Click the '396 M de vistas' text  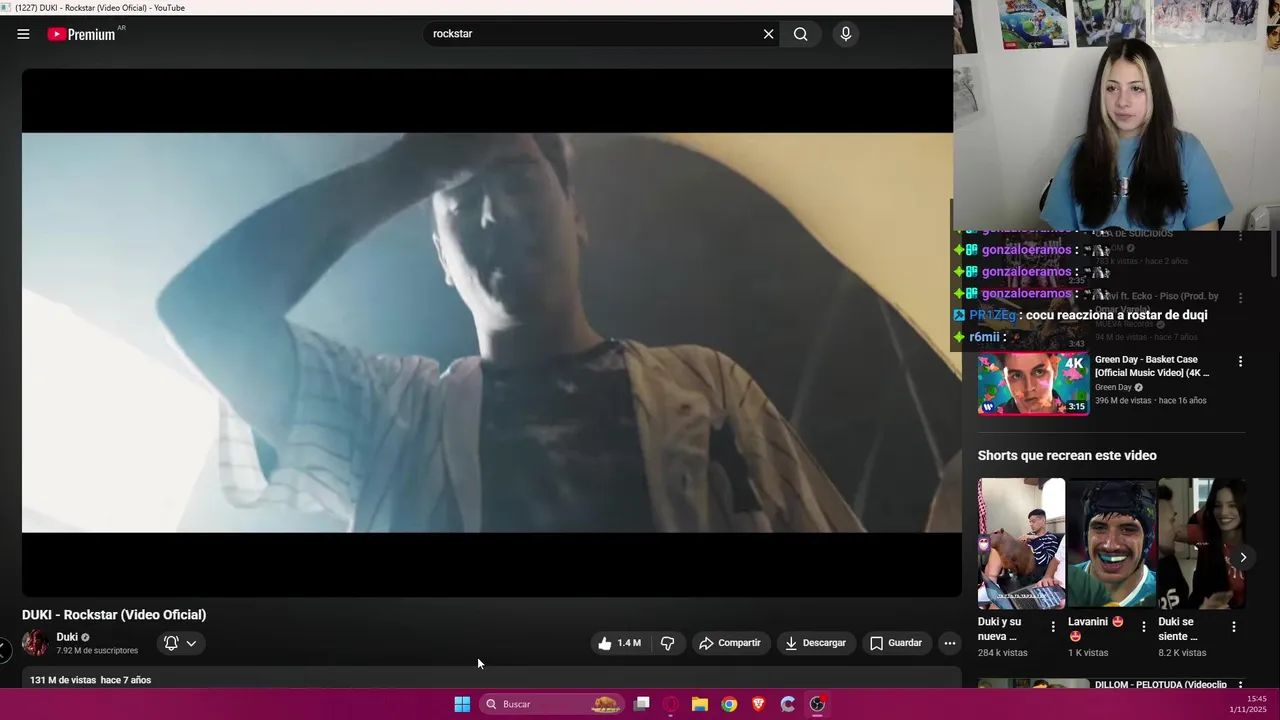tap(1123, 401)
